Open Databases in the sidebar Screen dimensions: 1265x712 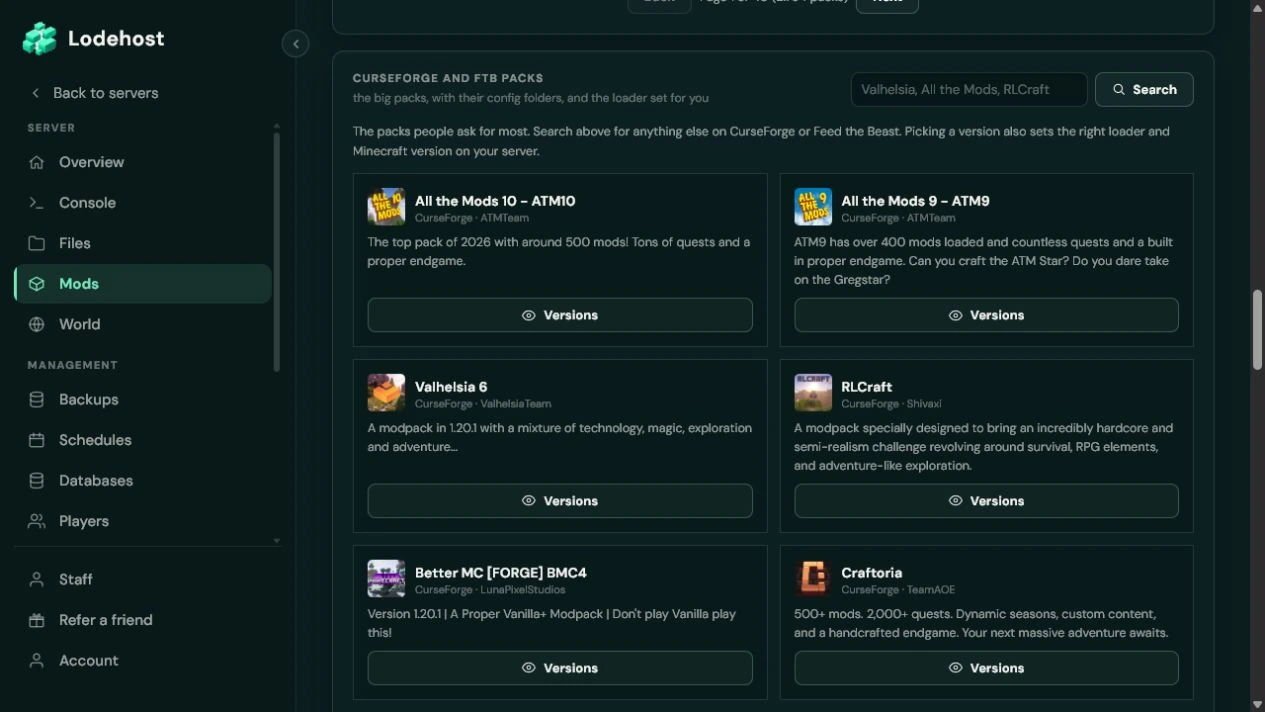click(x=143, y=481)
